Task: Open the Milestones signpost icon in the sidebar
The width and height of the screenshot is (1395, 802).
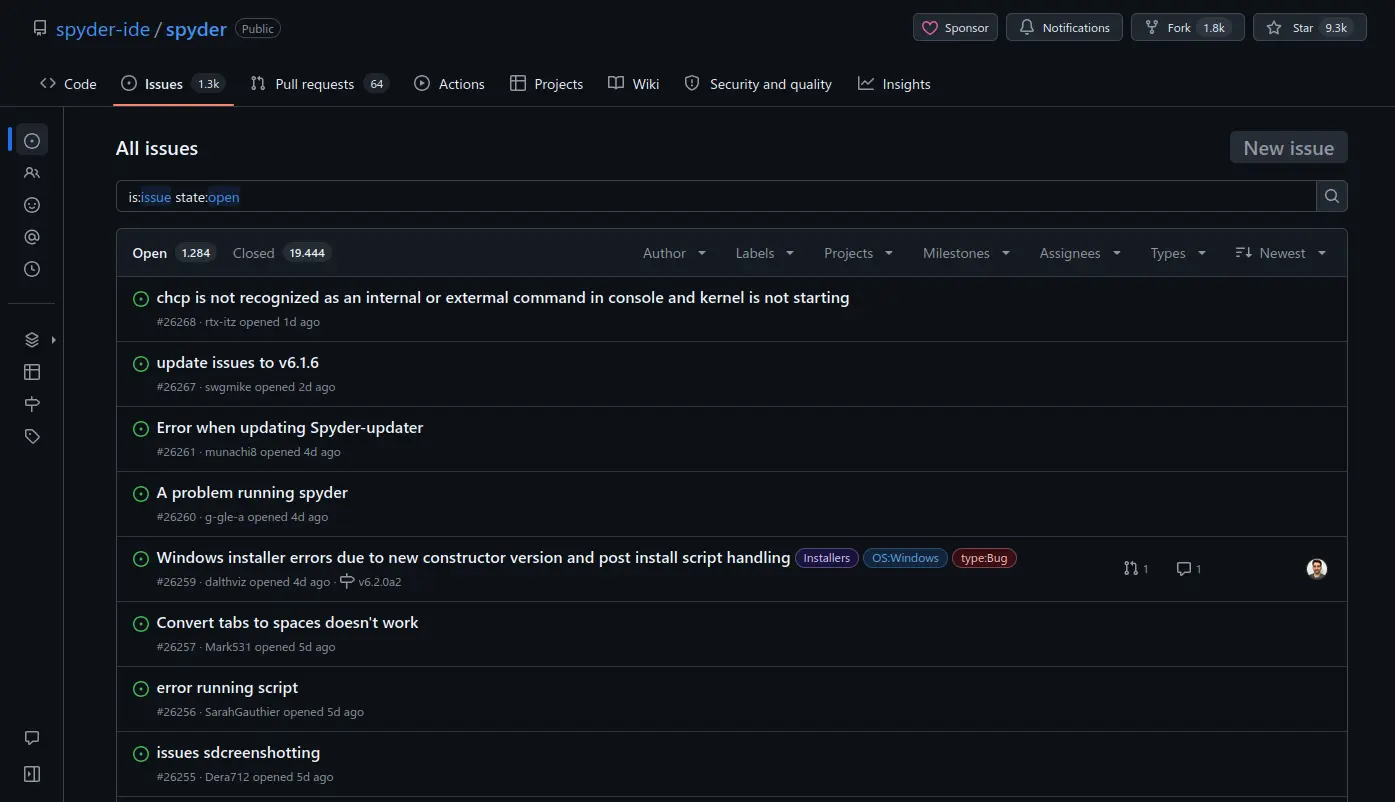Action: tap(32, 404)
